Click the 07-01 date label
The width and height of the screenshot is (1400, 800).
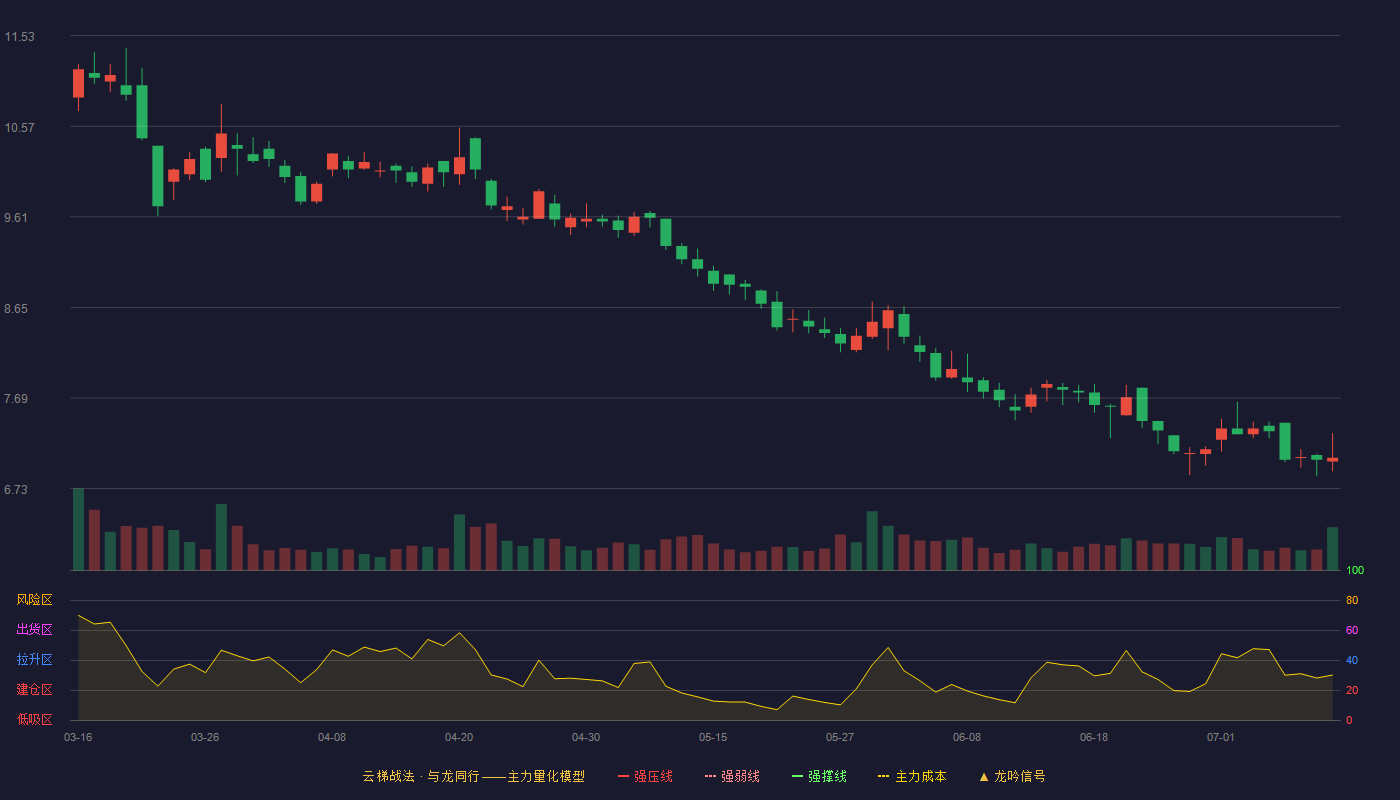click(1221, 737)
